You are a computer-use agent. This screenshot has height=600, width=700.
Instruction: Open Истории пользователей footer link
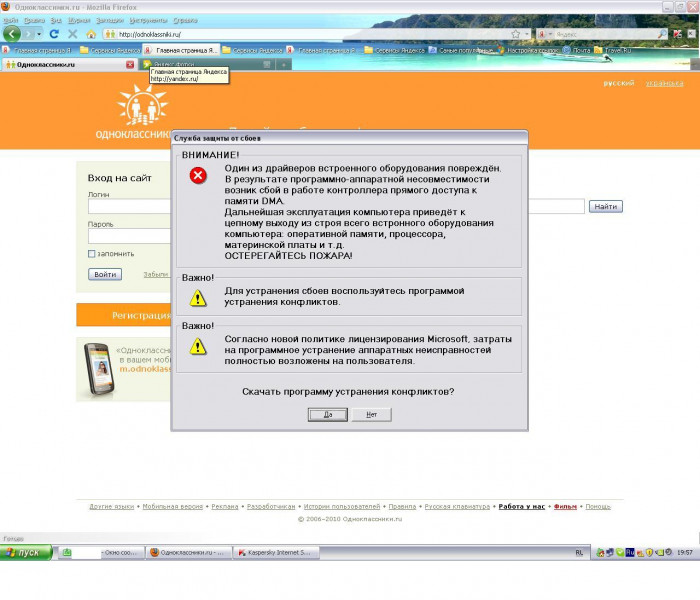click(x=342, y=507)
